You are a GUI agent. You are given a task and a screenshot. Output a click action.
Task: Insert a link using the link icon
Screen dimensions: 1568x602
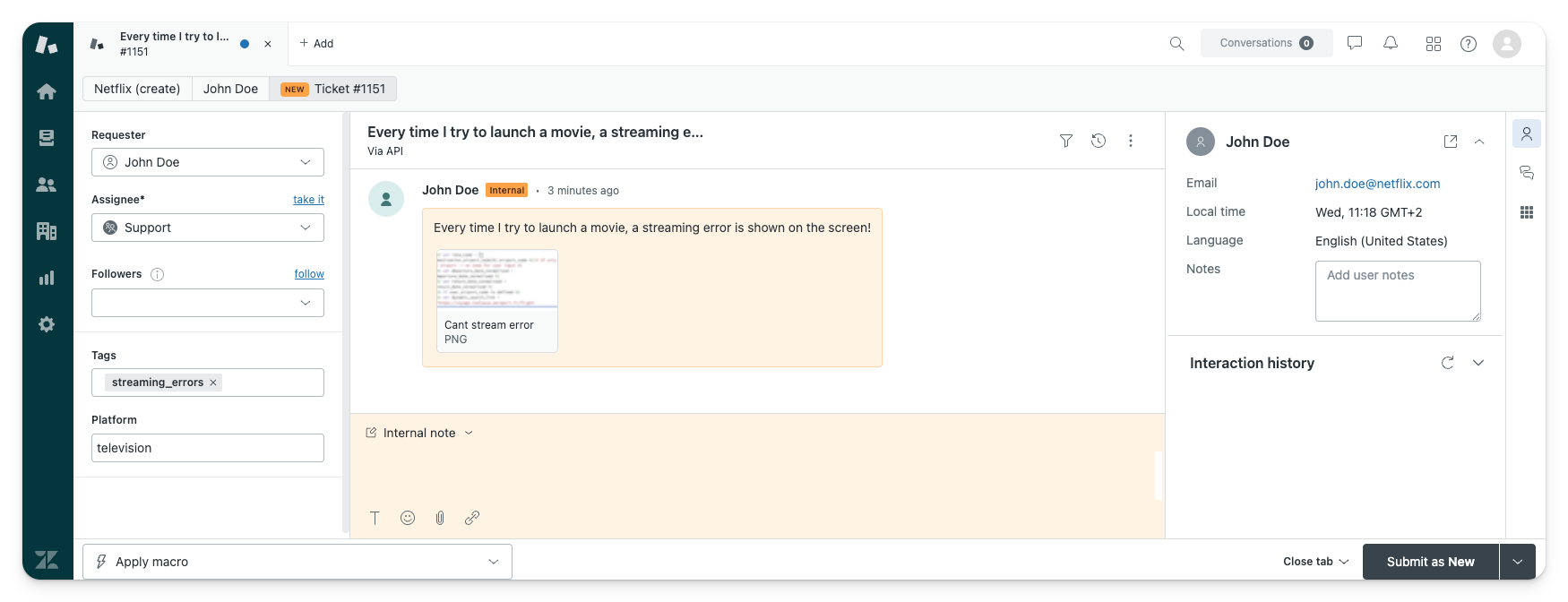(472, 518)
